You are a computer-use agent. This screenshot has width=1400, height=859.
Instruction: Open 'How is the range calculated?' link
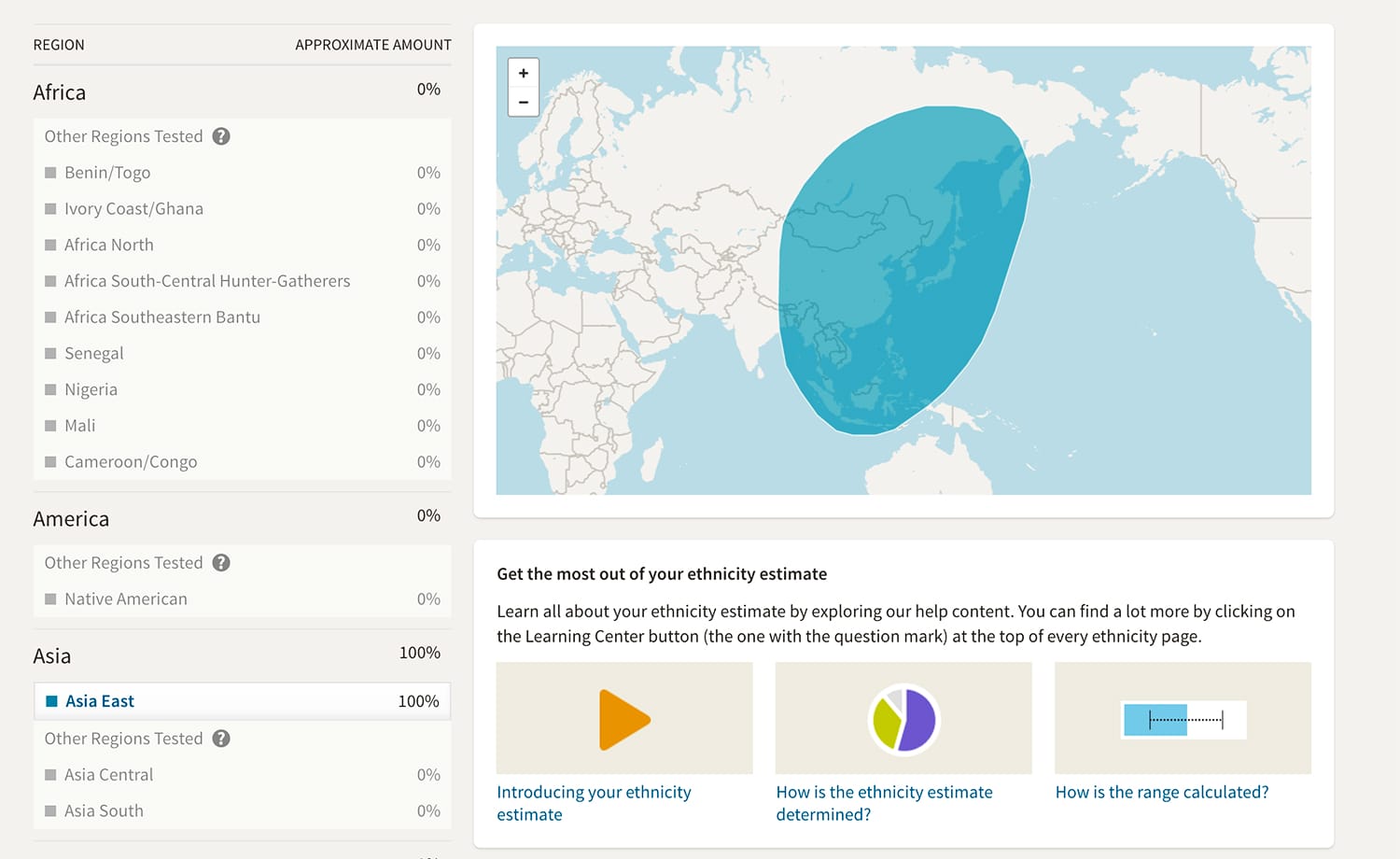pyautogui.click(x=1162, y=792)
